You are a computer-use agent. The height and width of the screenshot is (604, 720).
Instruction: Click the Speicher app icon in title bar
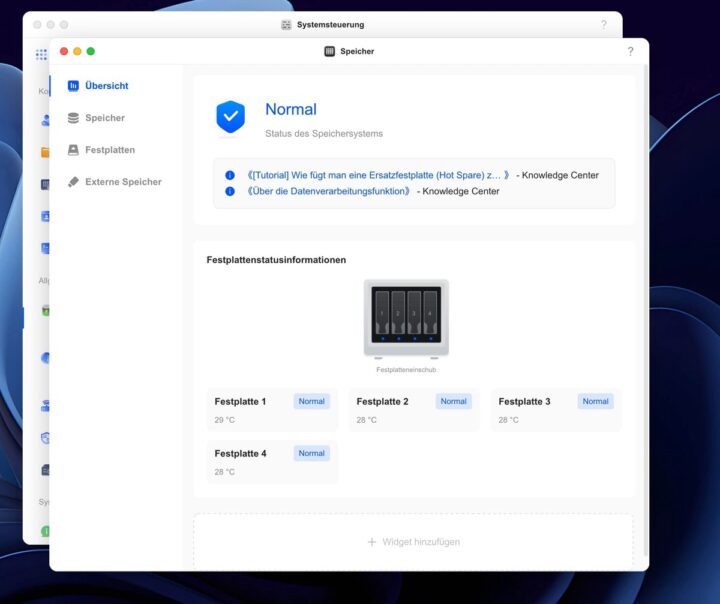click(330, 51)
